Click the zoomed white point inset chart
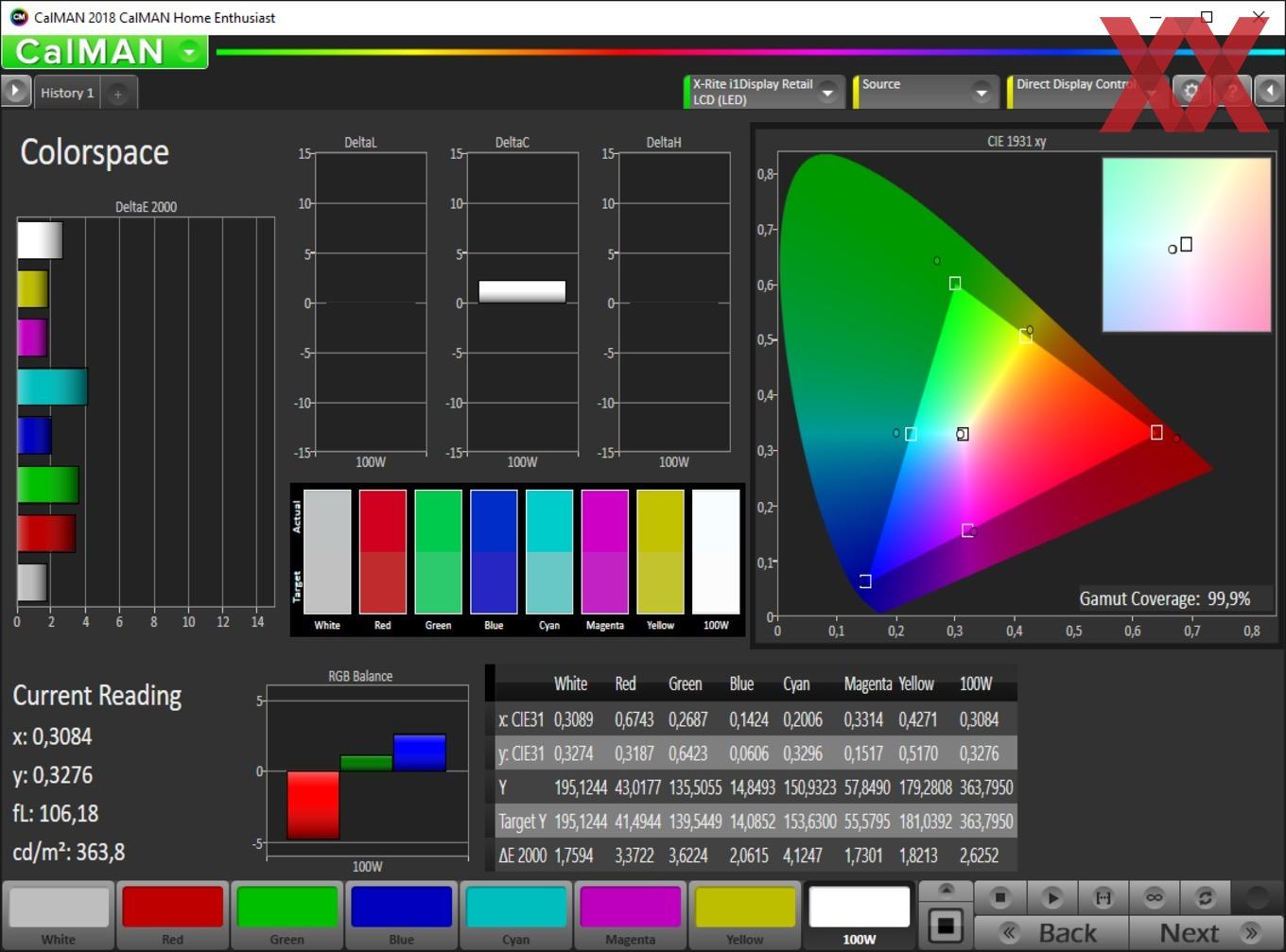The image size is (1286, 952). click(1187, 245)
